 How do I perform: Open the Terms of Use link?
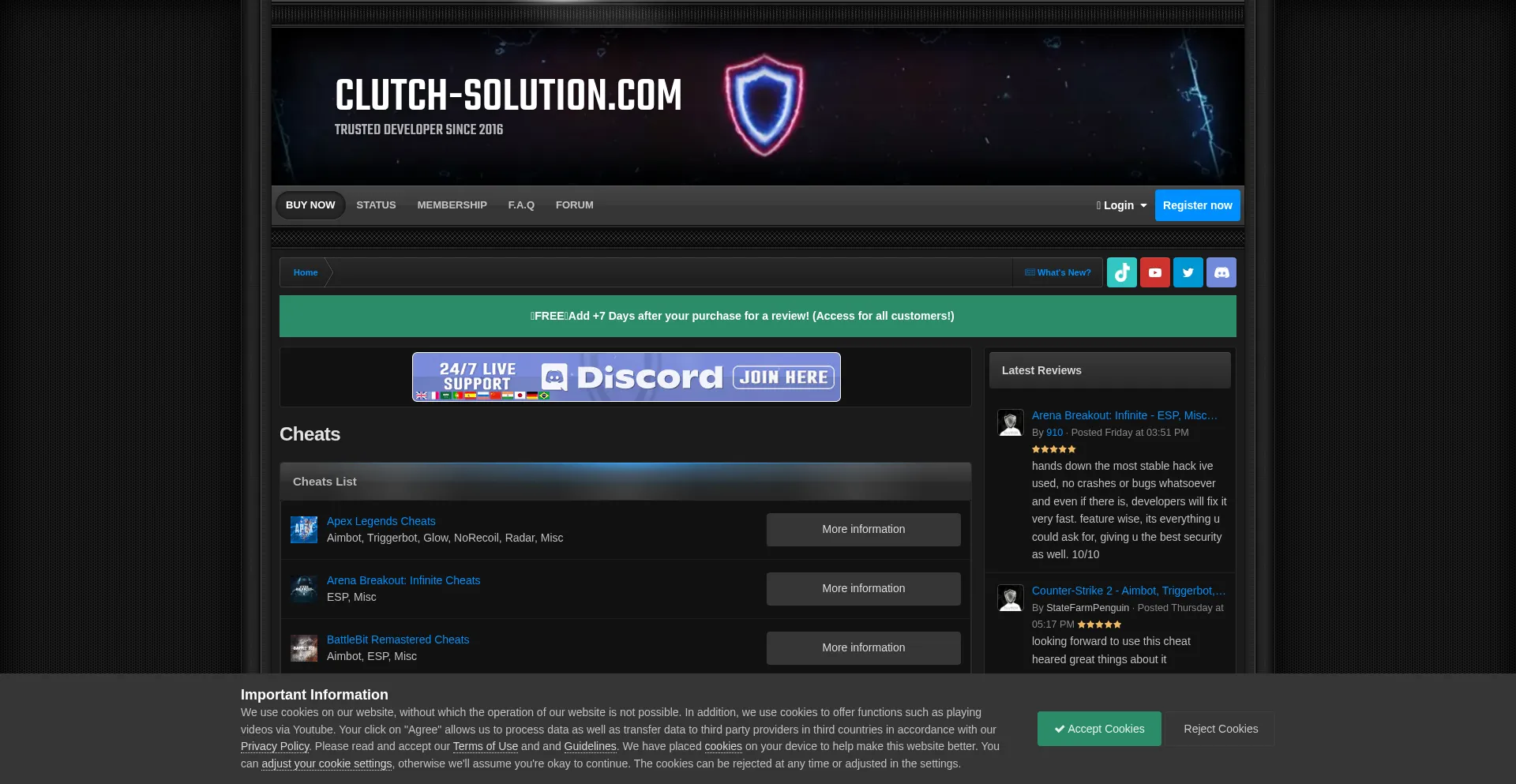point(486,746)
